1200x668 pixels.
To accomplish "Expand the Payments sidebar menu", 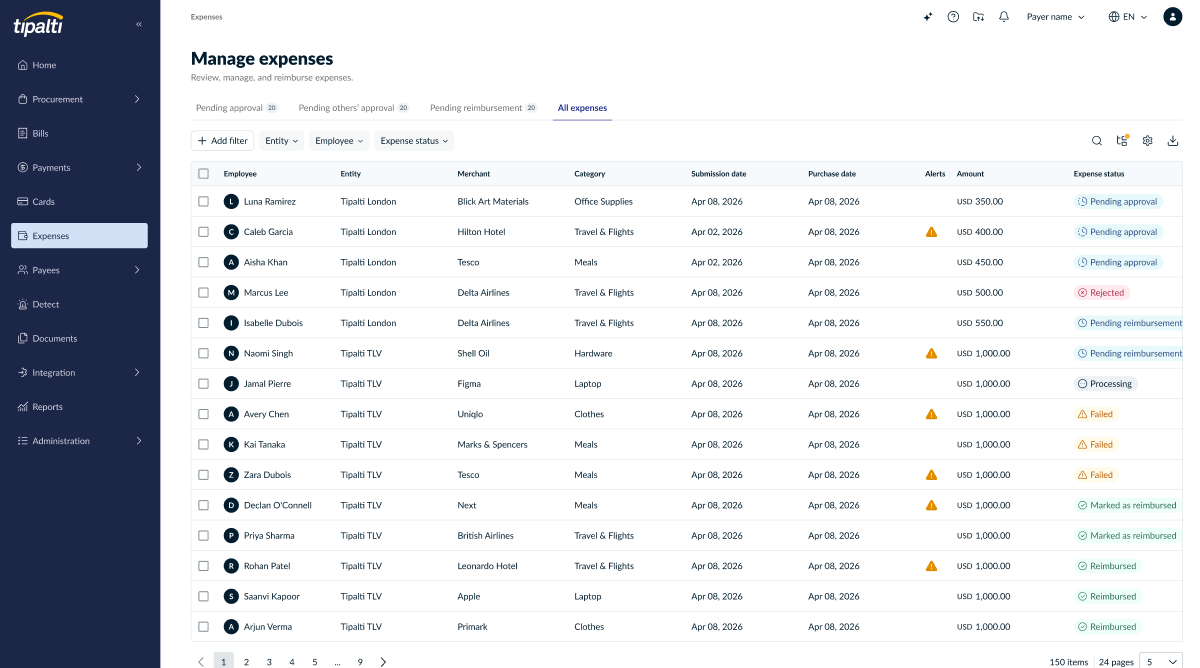I will point(79,167).
